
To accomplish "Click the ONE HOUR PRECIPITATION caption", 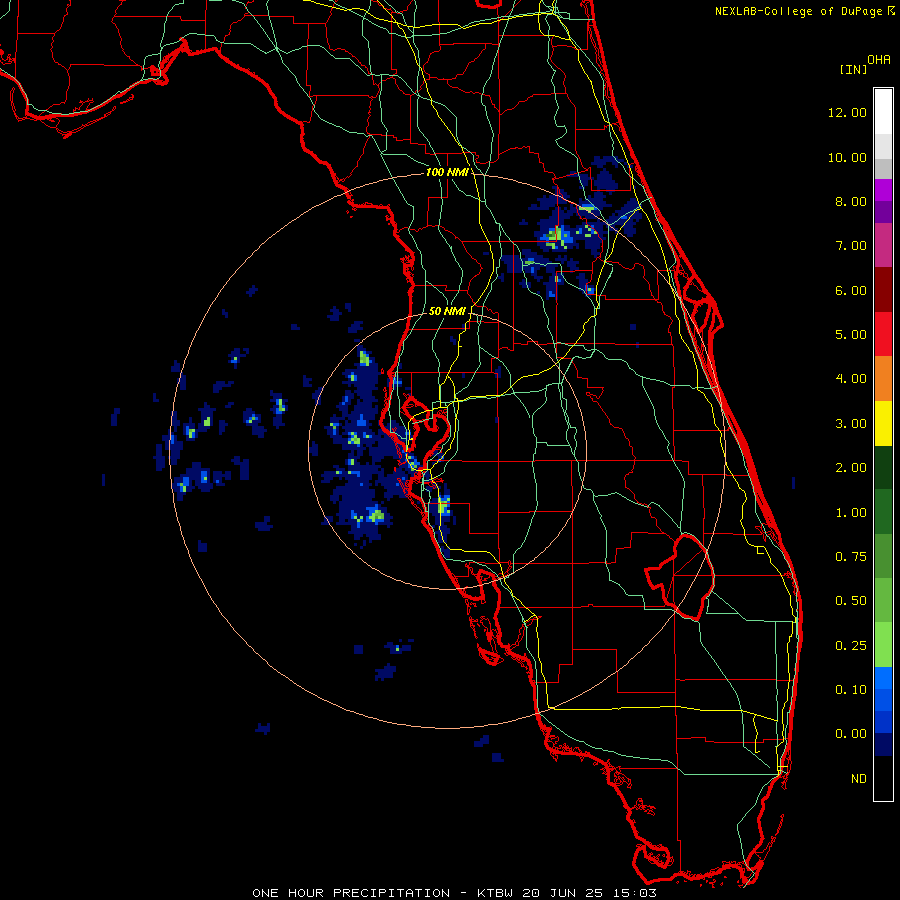I will (351, 893).
